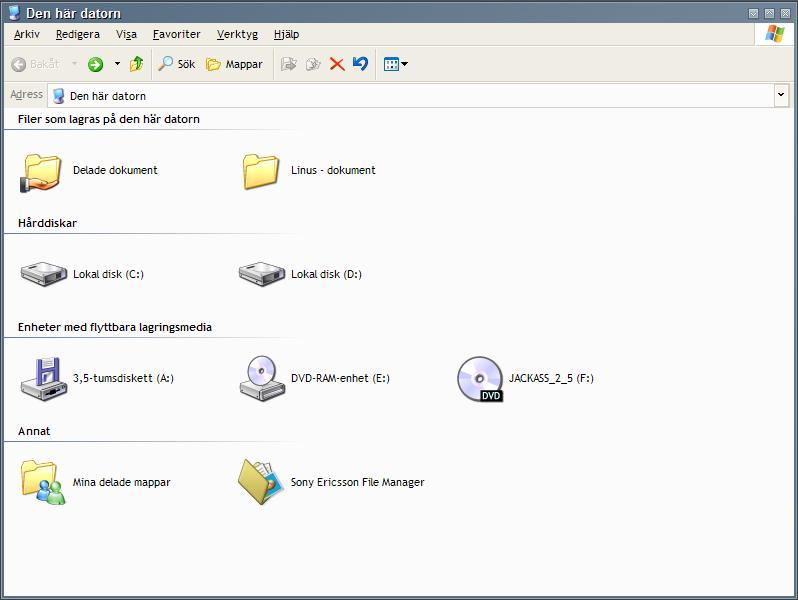
Task: Select Lokal disk (C:) drive
Action: tap(82, 274)
